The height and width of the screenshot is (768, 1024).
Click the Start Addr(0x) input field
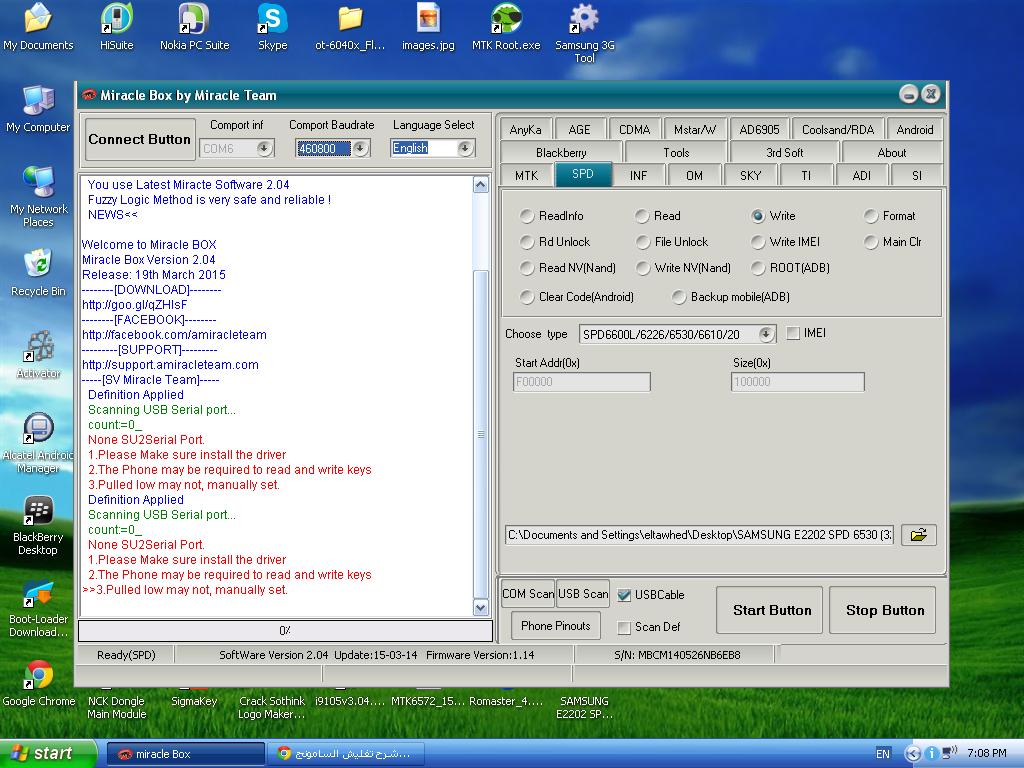(581, 382)
